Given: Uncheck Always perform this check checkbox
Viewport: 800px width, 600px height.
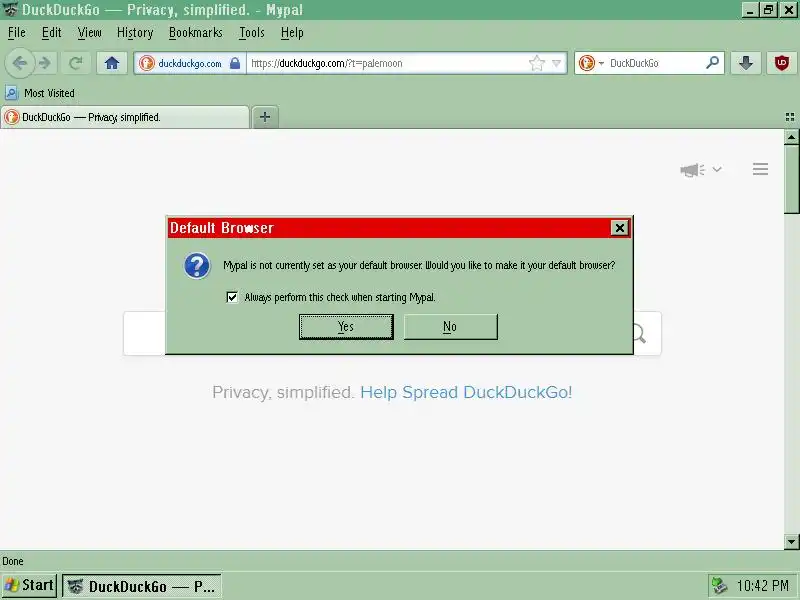Looking at the screenshot, I should (232, 297).
